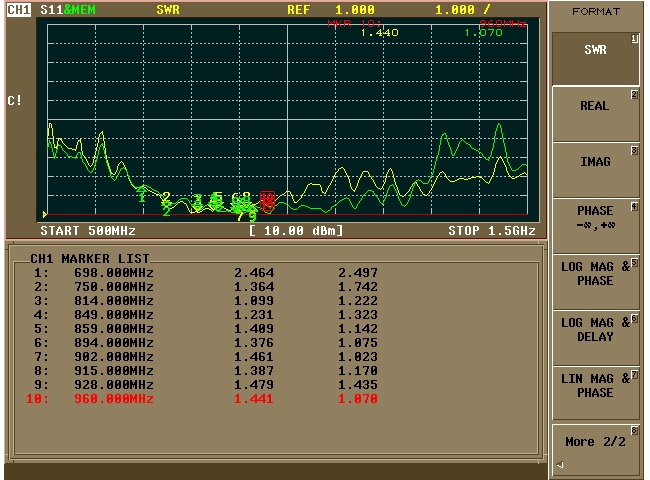Click the REF 1.000 reference value
Screen dimensions: 650x480
[331, 10]
